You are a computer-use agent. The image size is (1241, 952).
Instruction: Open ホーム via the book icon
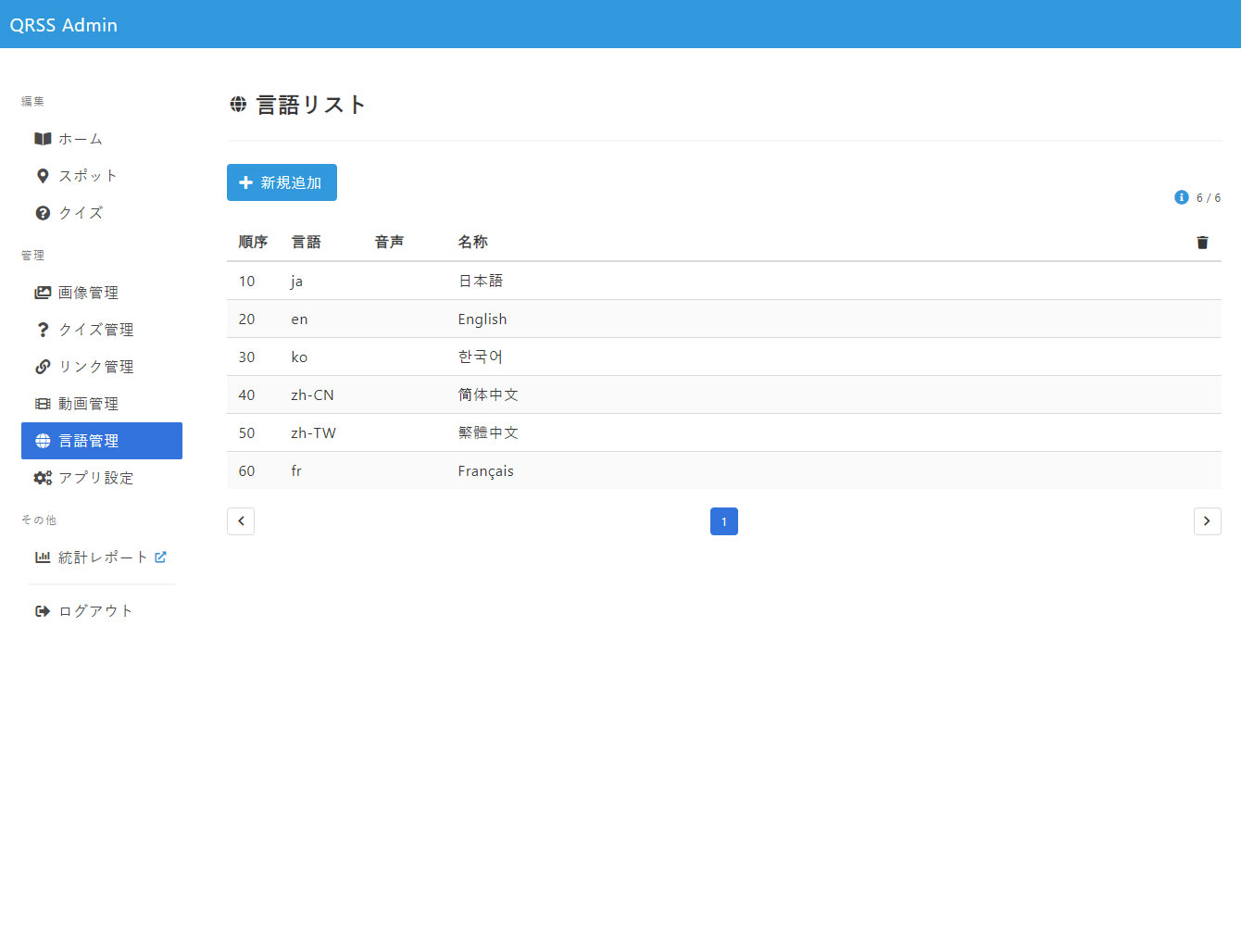pos(43,139)
